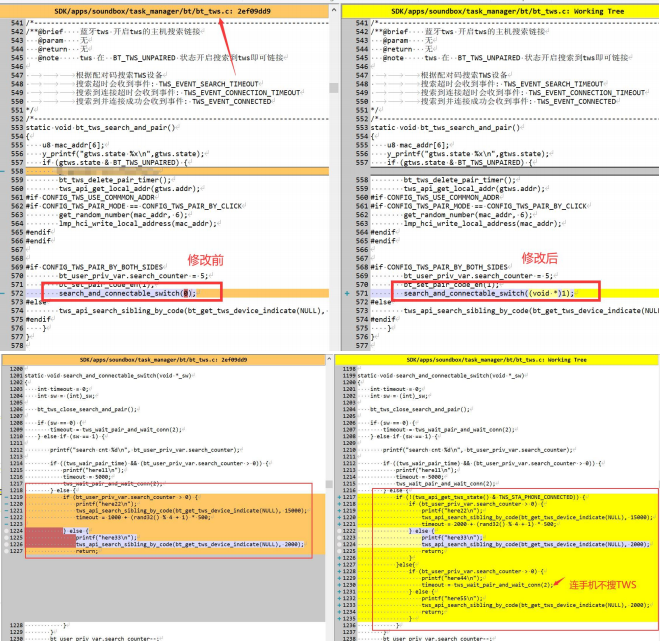
Task: Click '#if CONFIG_TWS_PAIR_BY_BOTH_SIDES' on 2ef09dd9 line 569
Action: [x=94, y=267]
